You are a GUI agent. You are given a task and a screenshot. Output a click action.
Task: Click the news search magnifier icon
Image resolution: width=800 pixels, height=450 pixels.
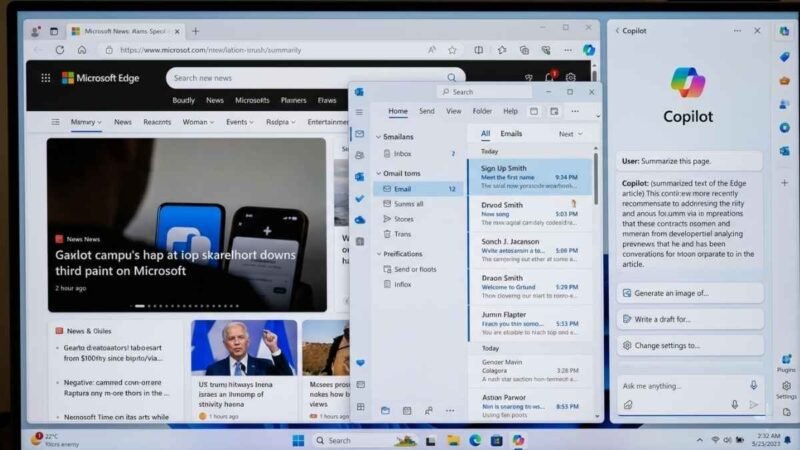tap(452, 78)
